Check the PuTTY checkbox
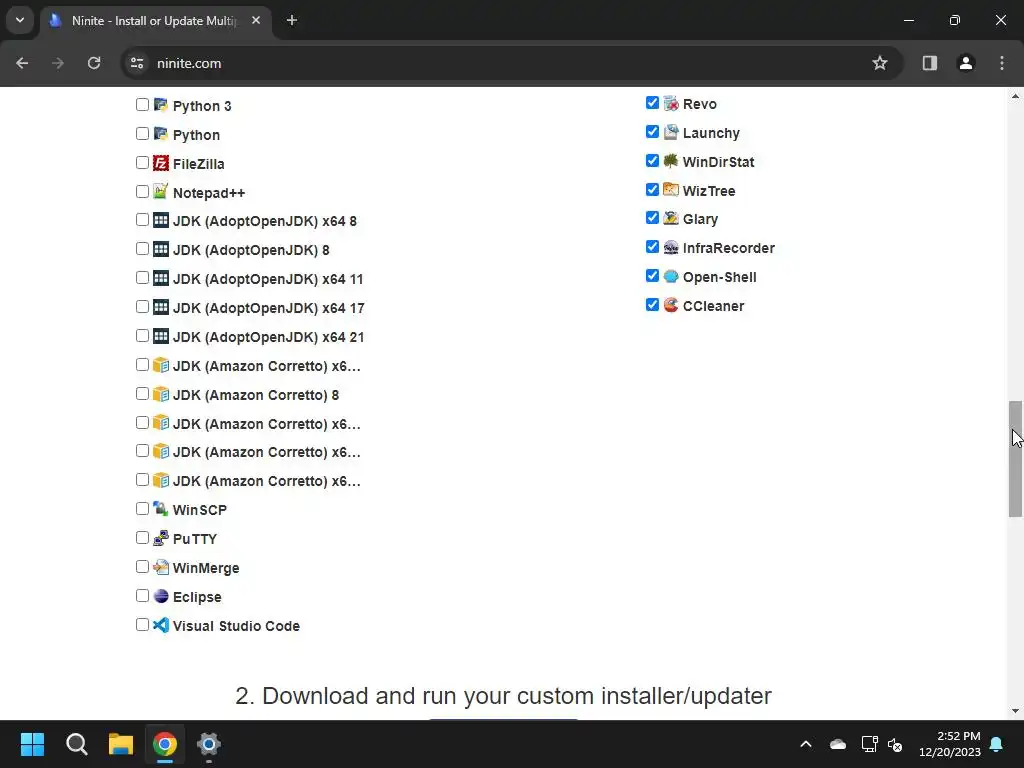The height and width of the screenshot is (768, 1024). click(142, 537)
